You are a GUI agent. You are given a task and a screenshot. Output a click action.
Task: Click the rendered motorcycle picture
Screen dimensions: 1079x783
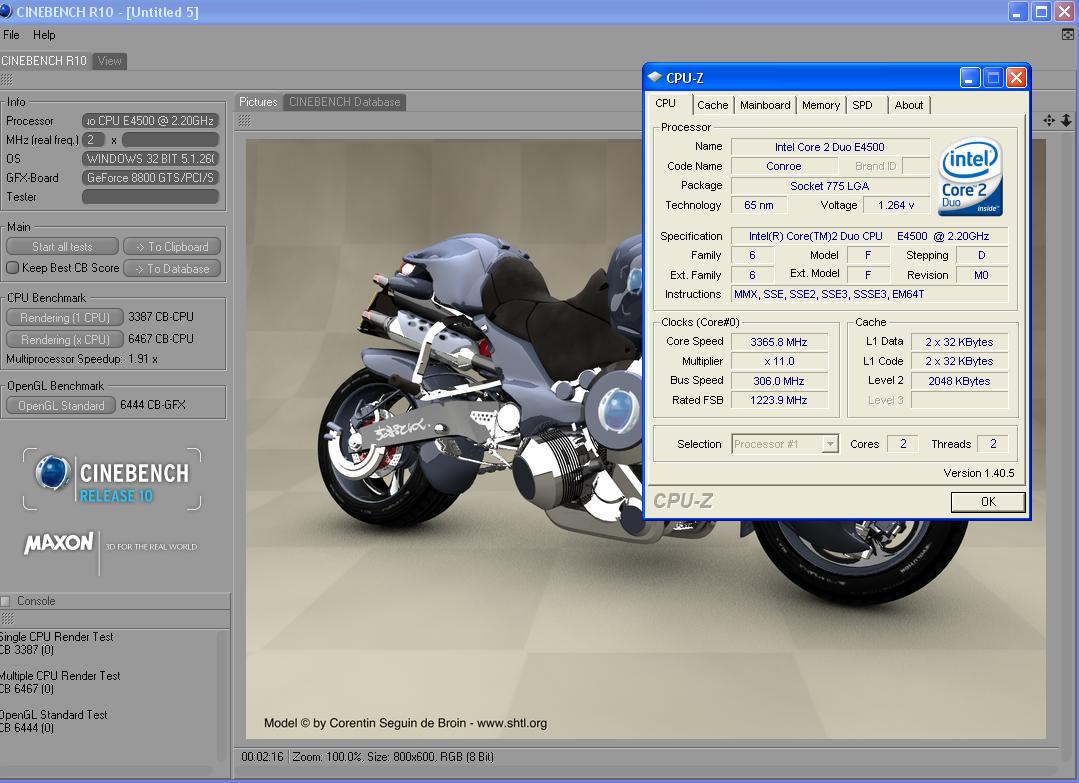645,439
